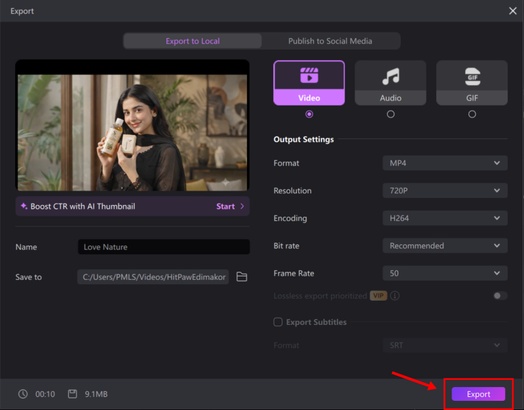Click the Bit rate label
The height and width of the screenshot is (410, 524).
click(286, 246)
